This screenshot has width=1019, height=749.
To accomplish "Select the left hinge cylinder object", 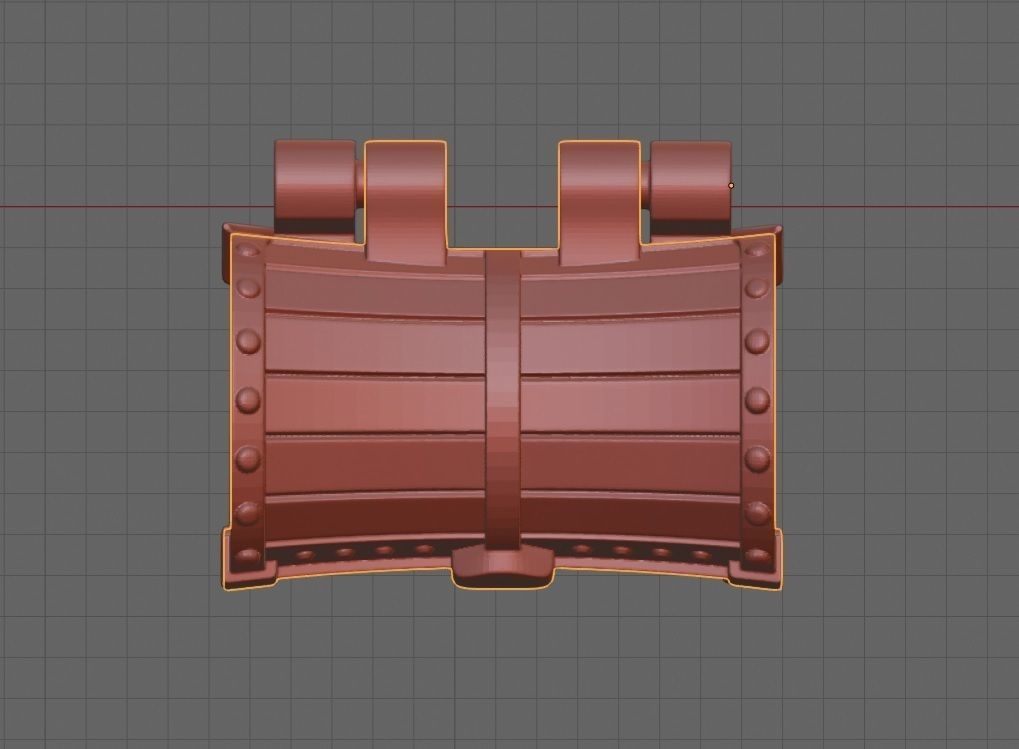I will coord(315,185).
